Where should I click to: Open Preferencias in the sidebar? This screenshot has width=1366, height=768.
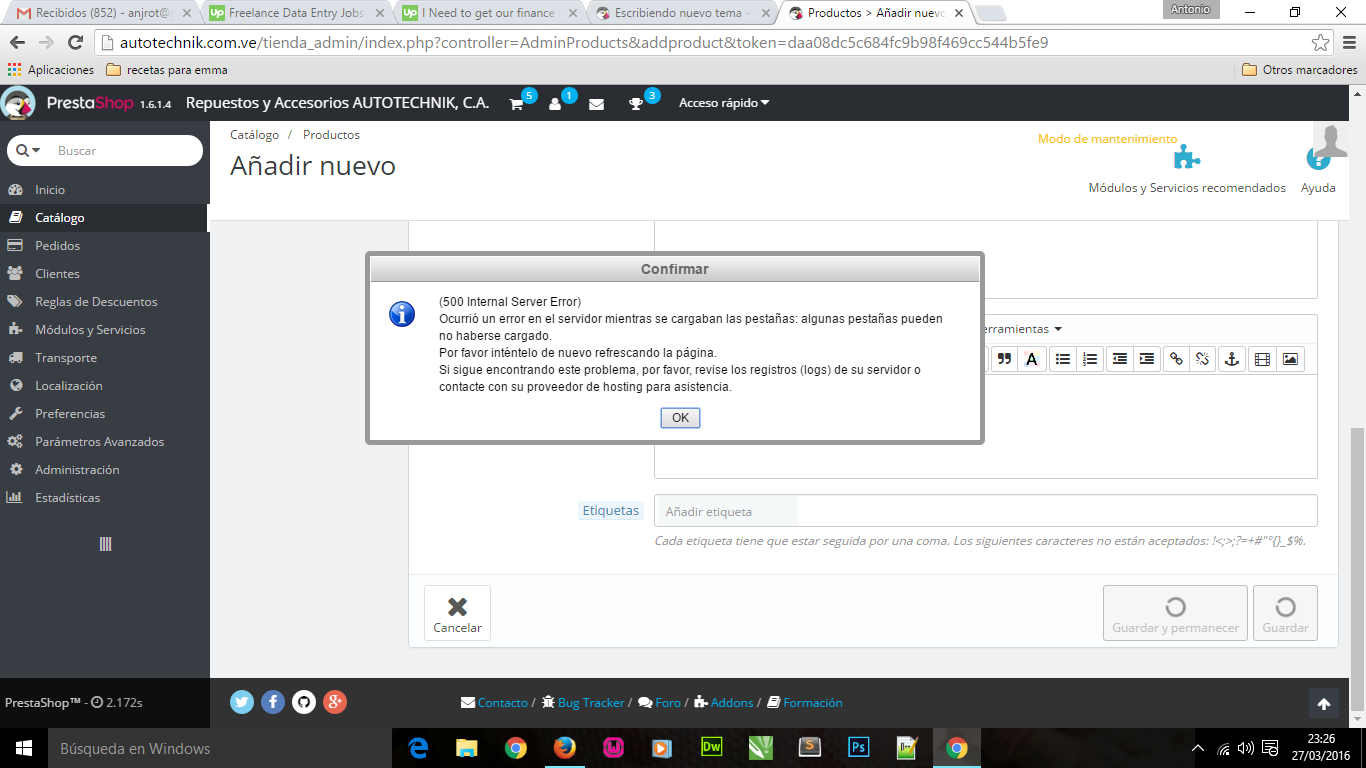point(105,413)
